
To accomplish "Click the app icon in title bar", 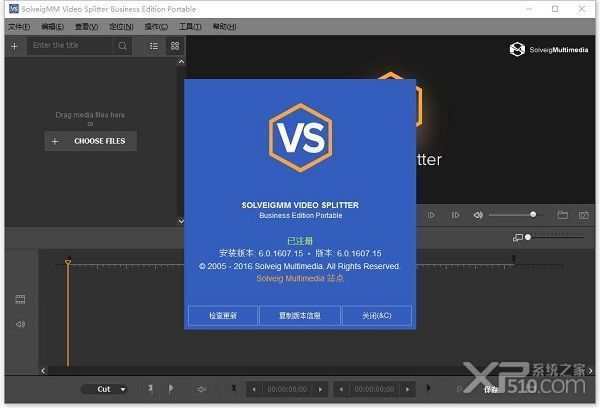I will [x=14, y=9].
